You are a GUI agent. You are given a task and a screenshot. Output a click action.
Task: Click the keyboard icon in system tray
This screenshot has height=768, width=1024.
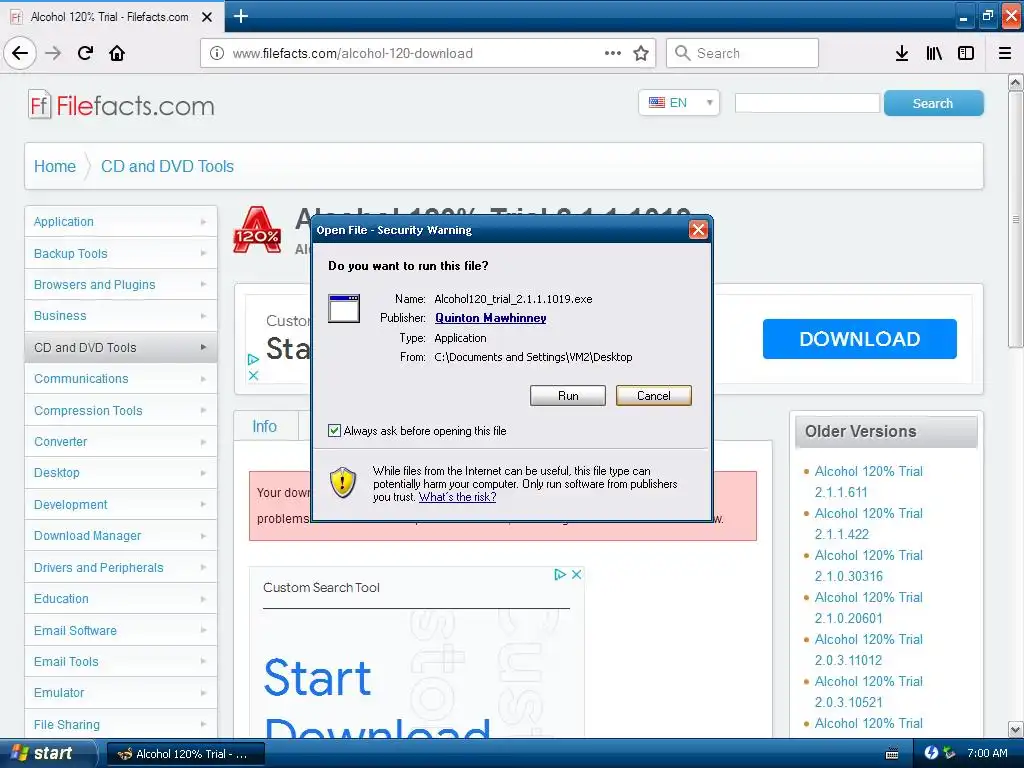(x=891, y=754)
